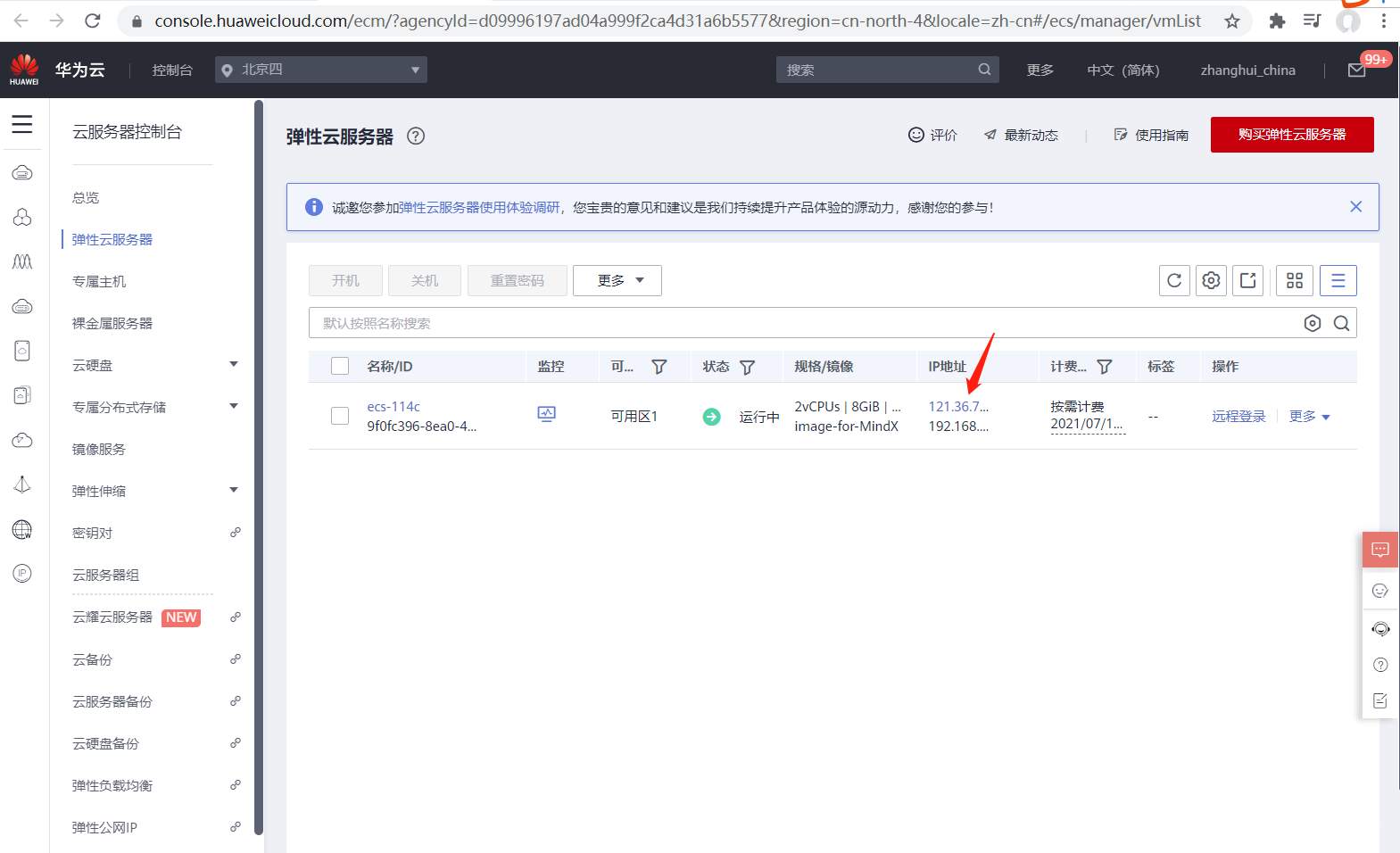Go to 裸金属服务器 in the sidebar

[112, 323]
